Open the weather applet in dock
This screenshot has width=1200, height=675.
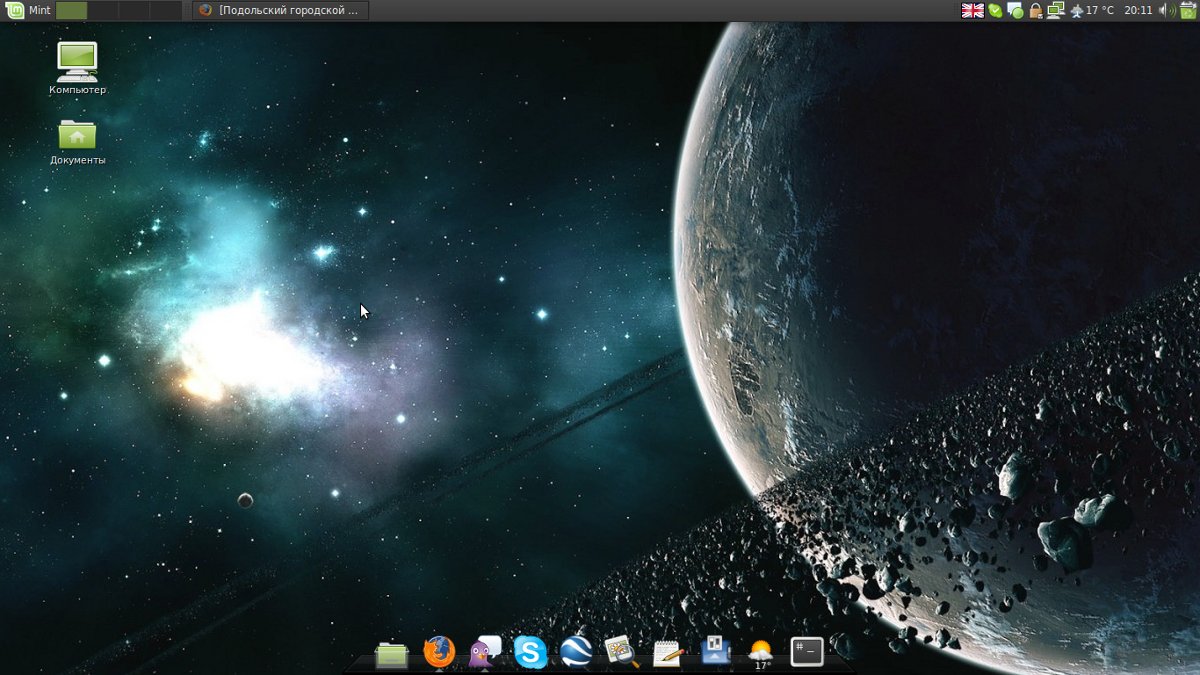(x=761, y=653)
